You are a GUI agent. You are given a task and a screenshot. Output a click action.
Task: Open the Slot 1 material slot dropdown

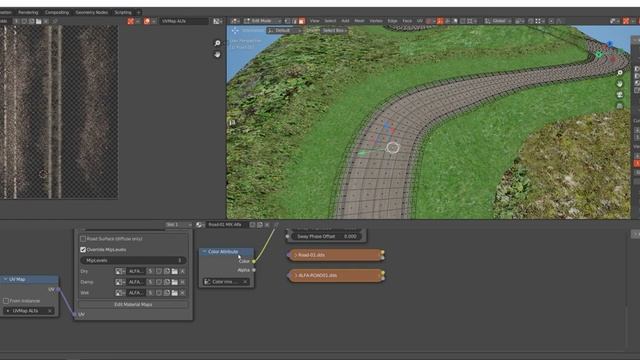(178, 225)
